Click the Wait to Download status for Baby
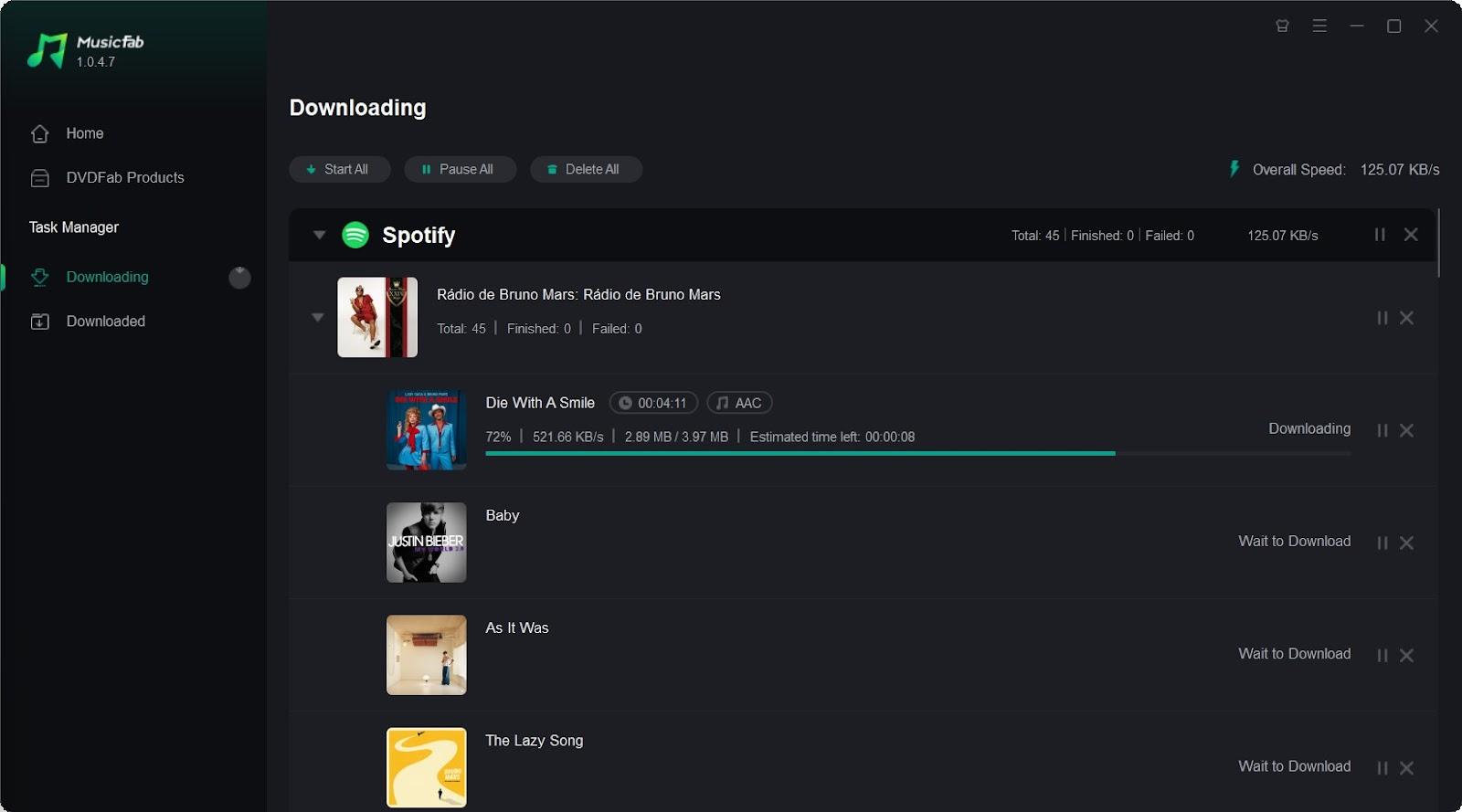Image resolution: width=1462 pixels, height=812 pixels. coord(1295,542)
